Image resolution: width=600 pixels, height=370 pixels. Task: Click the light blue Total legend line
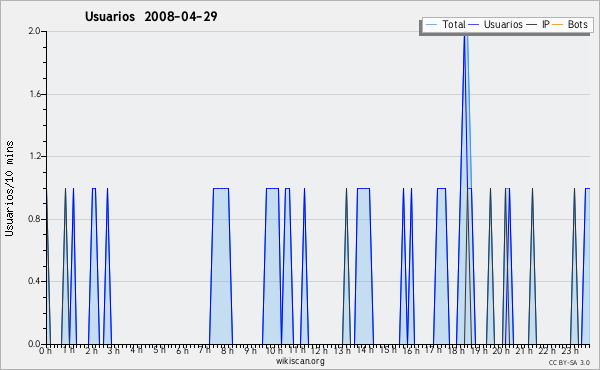click(x=431, y=25)
